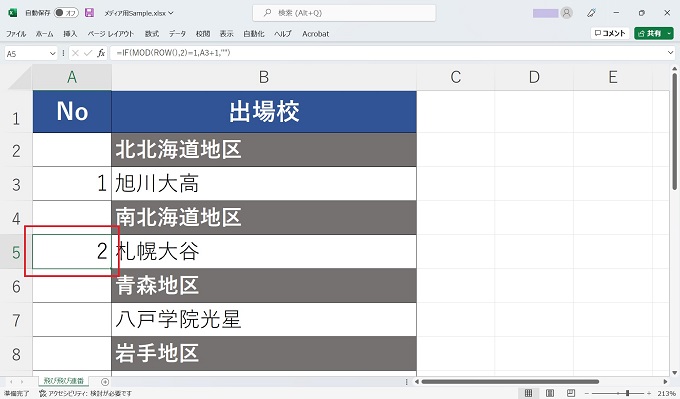Image resolution: width=680 pixels, height=399 pixels.
Task: Click the next sheet navigation arrow
Action: point(22,382)
